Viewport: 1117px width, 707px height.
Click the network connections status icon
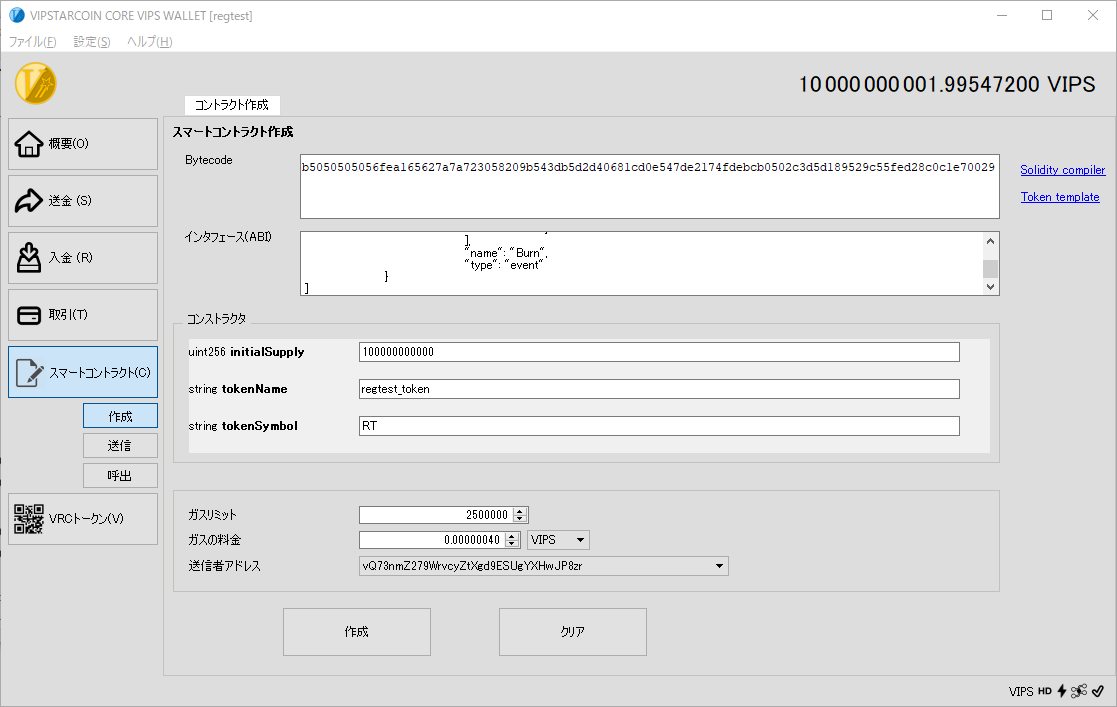pos(1079,691)
